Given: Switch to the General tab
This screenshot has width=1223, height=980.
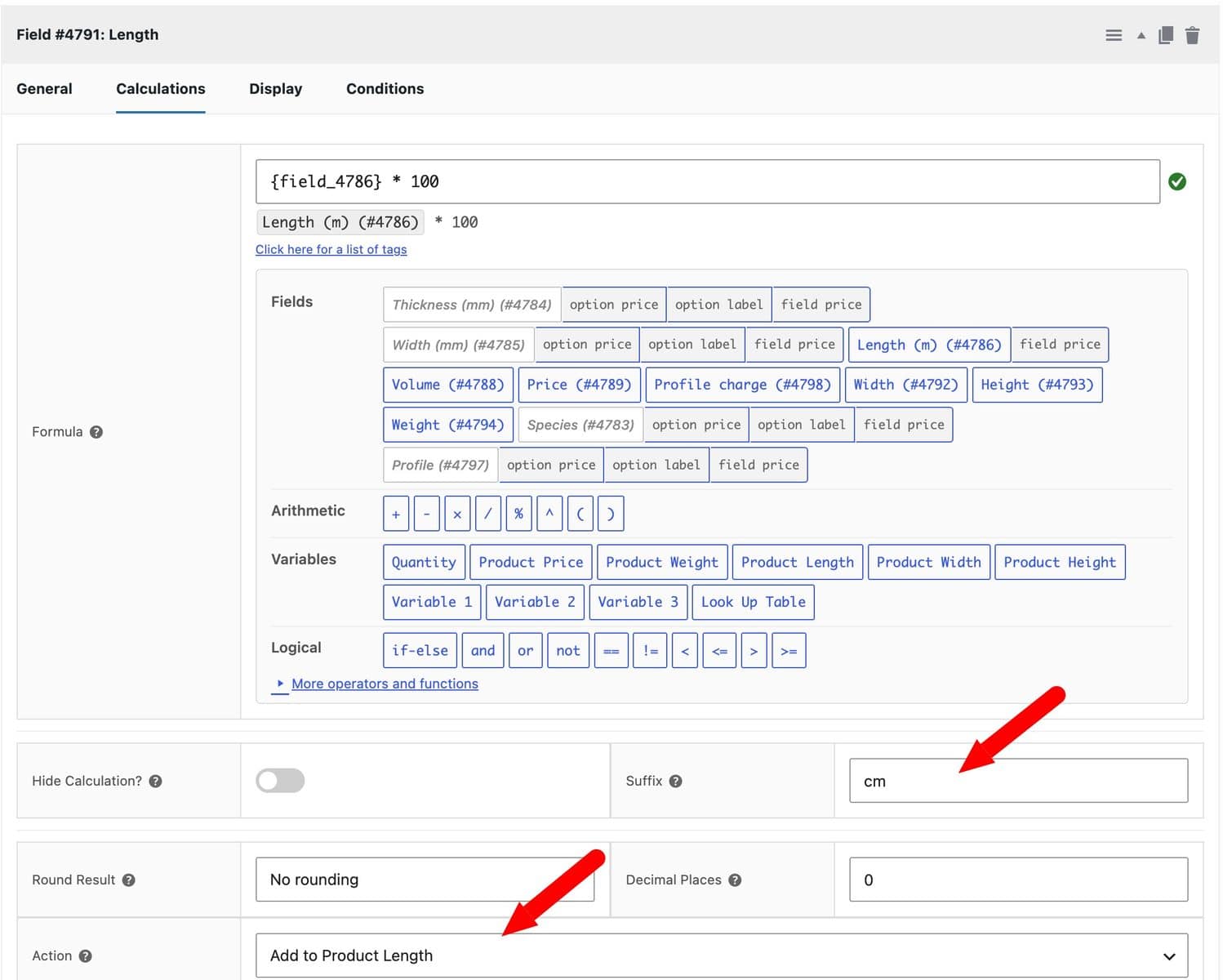Looking at the screenshot, I should [44, 88].
